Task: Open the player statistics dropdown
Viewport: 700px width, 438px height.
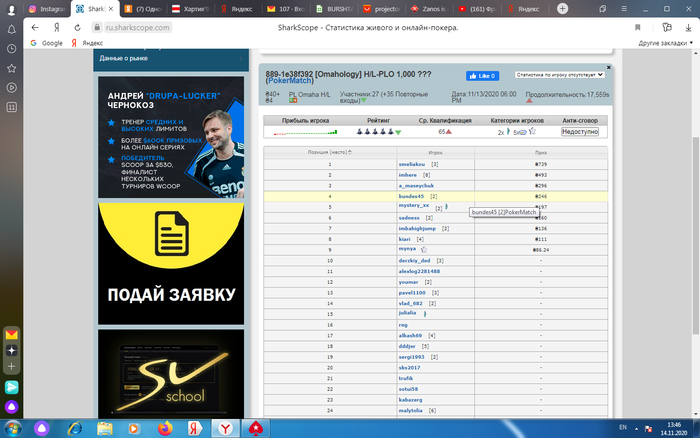Action: pos(559,75)
